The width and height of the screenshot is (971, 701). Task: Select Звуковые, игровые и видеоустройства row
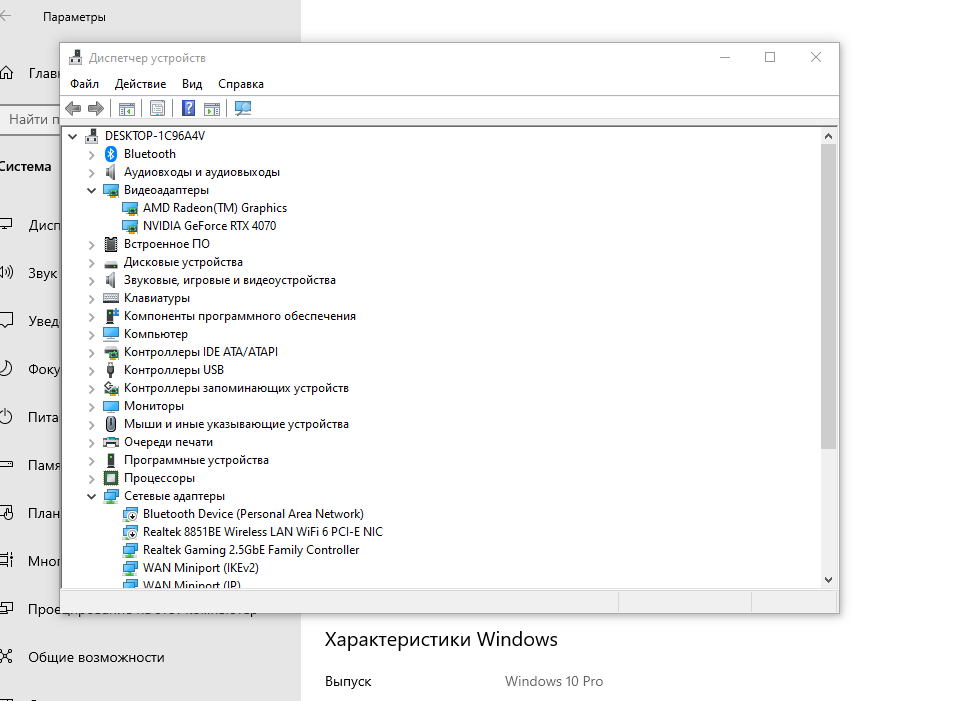[x=230, y=280]
